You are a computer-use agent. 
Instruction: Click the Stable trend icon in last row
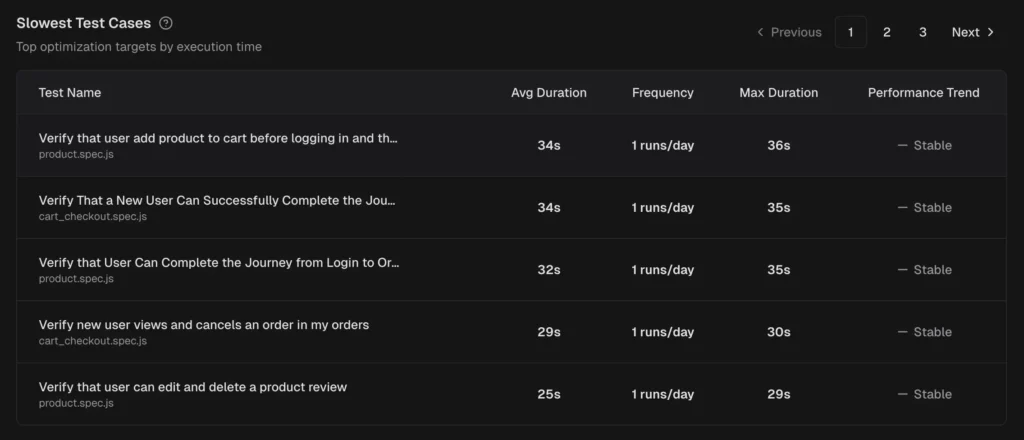(902, 394)
